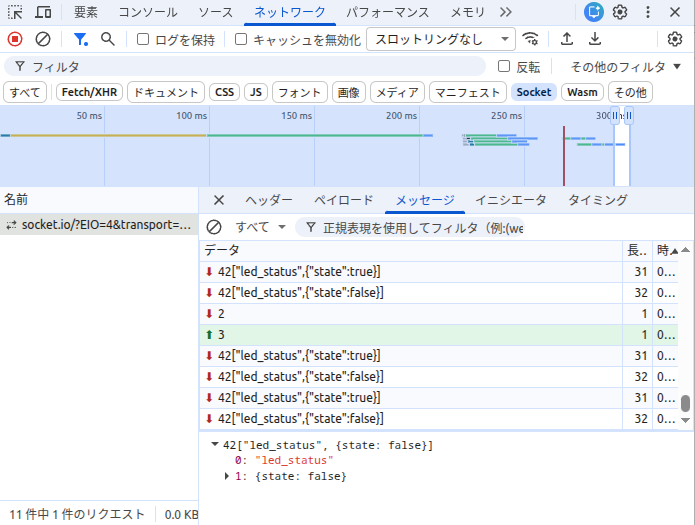Open the パフォーマンス tab
The width and height of the screenshot is (695, 525).
[x=388, y=12]
